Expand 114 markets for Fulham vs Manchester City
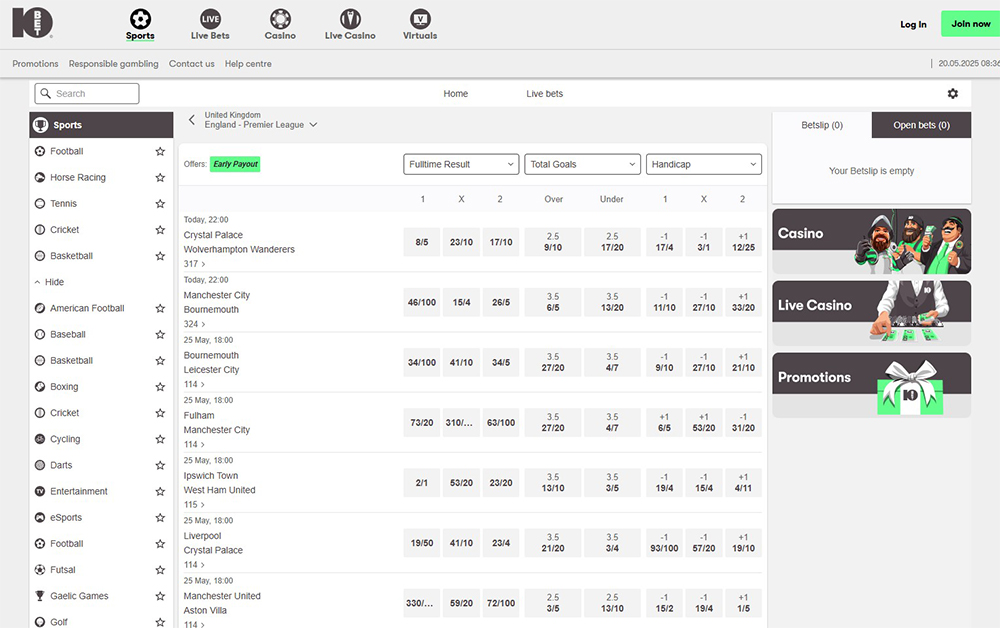This screenshot has height=628, width=1000. click(195, 444)
